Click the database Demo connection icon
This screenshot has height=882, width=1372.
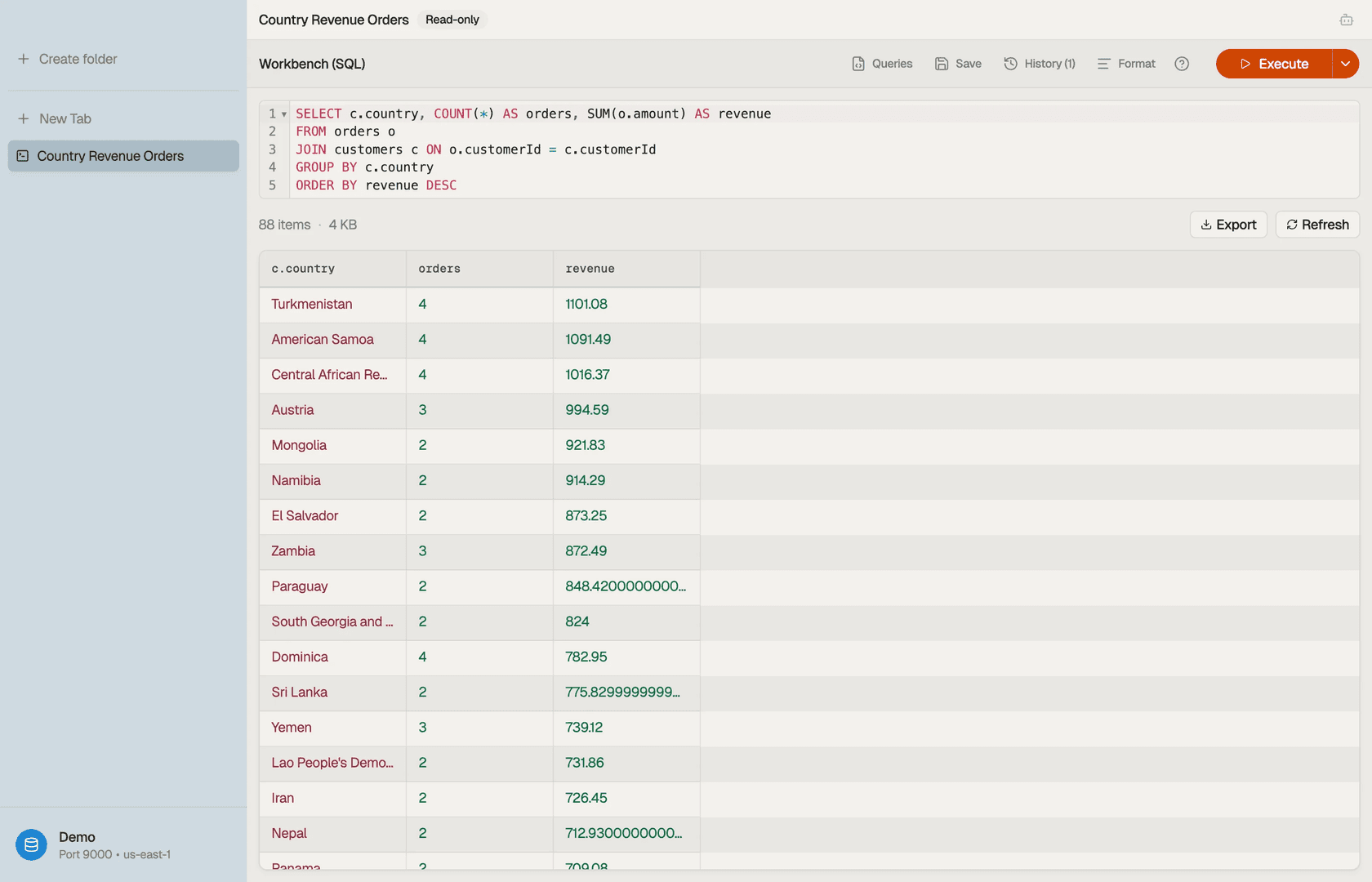click(x=31, y=845)
